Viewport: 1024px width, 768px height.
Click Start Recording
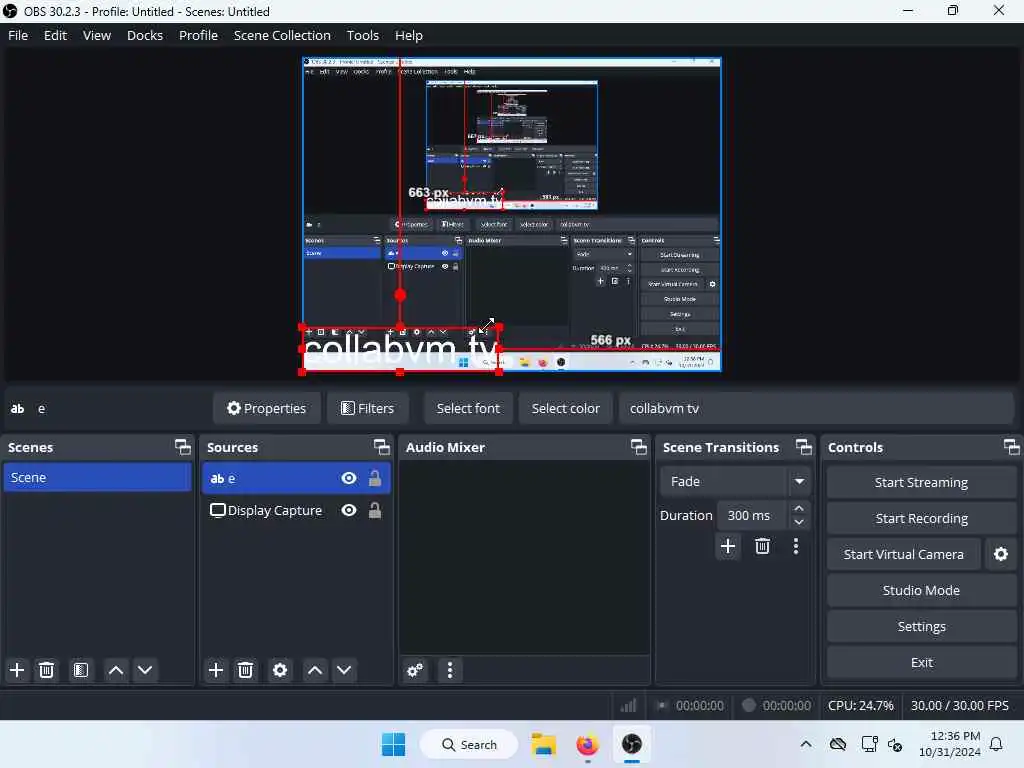(921, 518)
